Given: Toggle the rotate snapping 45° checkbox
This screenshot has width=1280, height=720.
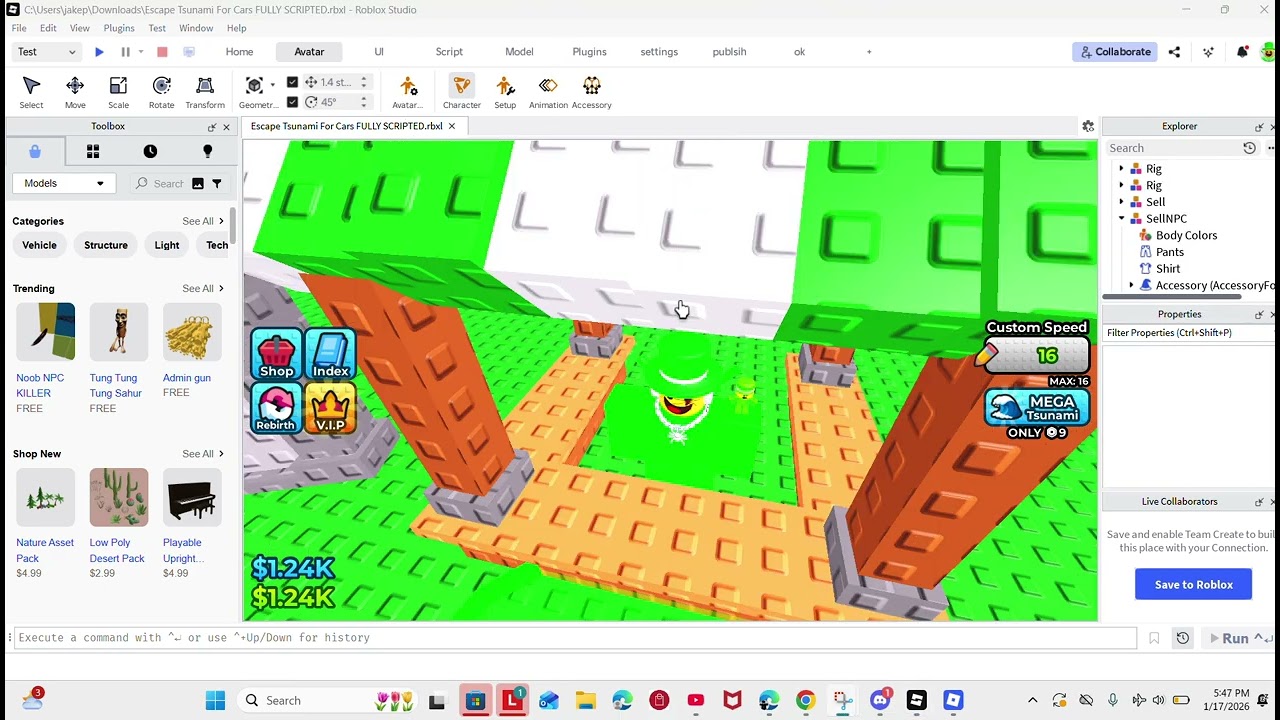Looking at the screenshot, I should pyautogui.click(x=292, y=102).
